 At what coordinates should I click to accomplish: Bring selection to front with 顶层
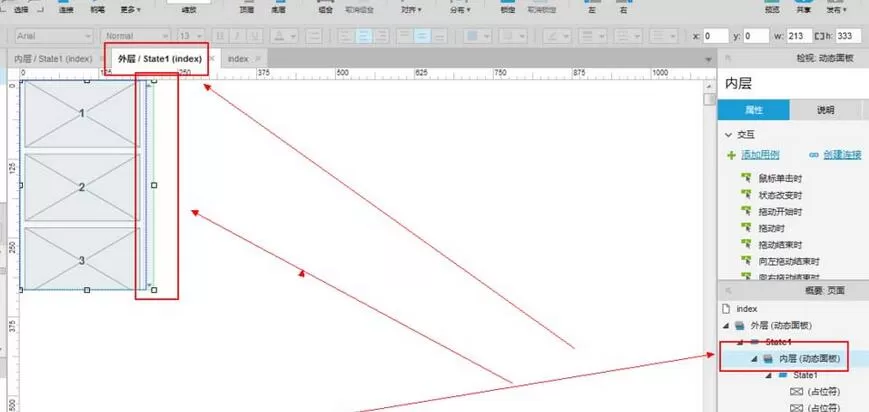246,9
